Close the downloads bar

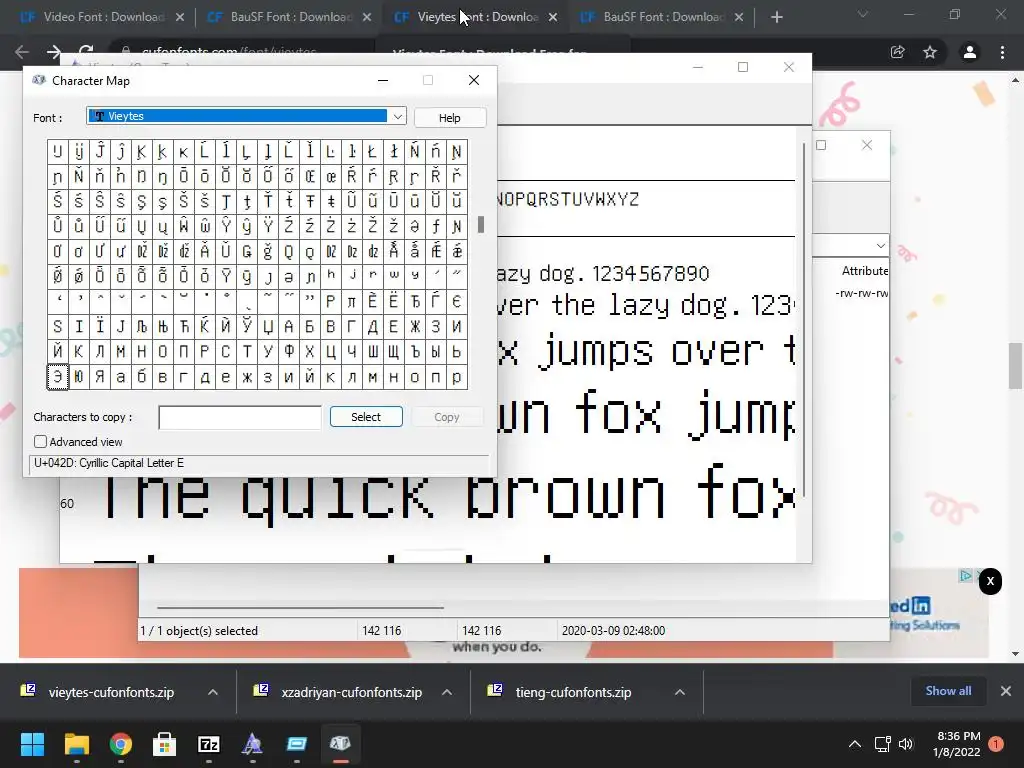[1006, 691]
